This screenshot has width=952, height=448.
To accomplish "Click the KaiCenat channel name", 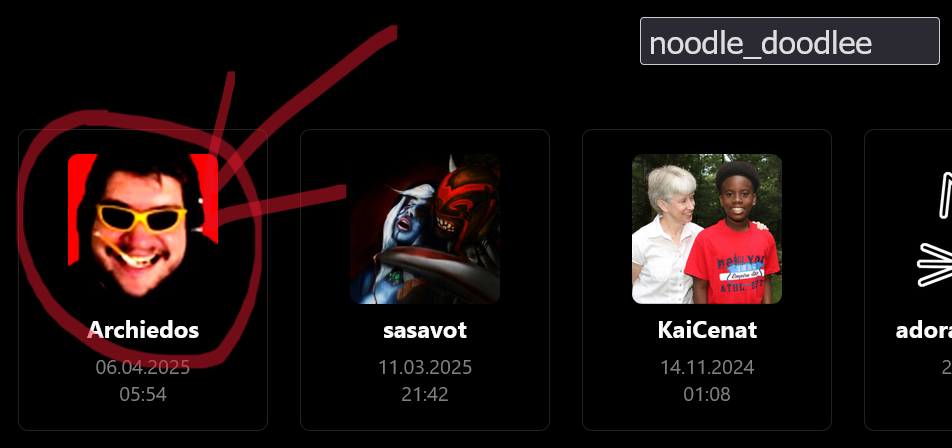I will point(707,330).
